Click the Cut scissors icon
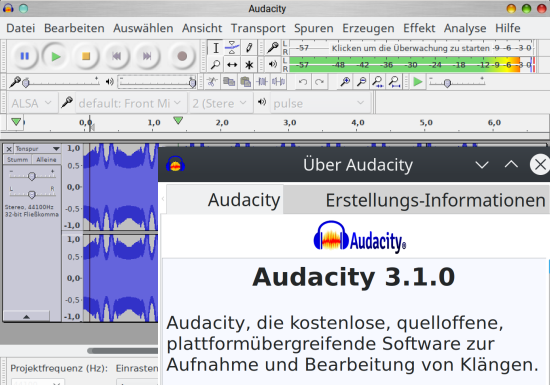This screenshot has height=385, width=550. coord(212,82)
